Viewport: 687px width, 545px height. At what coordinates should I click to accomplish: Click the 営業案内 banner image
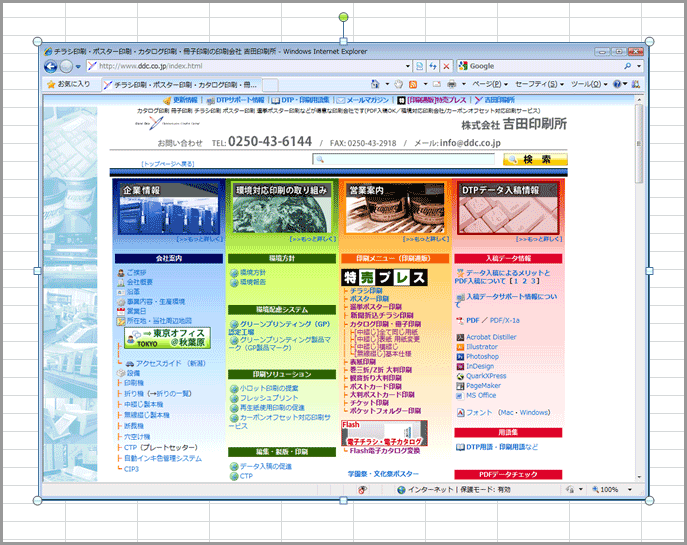tap(395, 208)
